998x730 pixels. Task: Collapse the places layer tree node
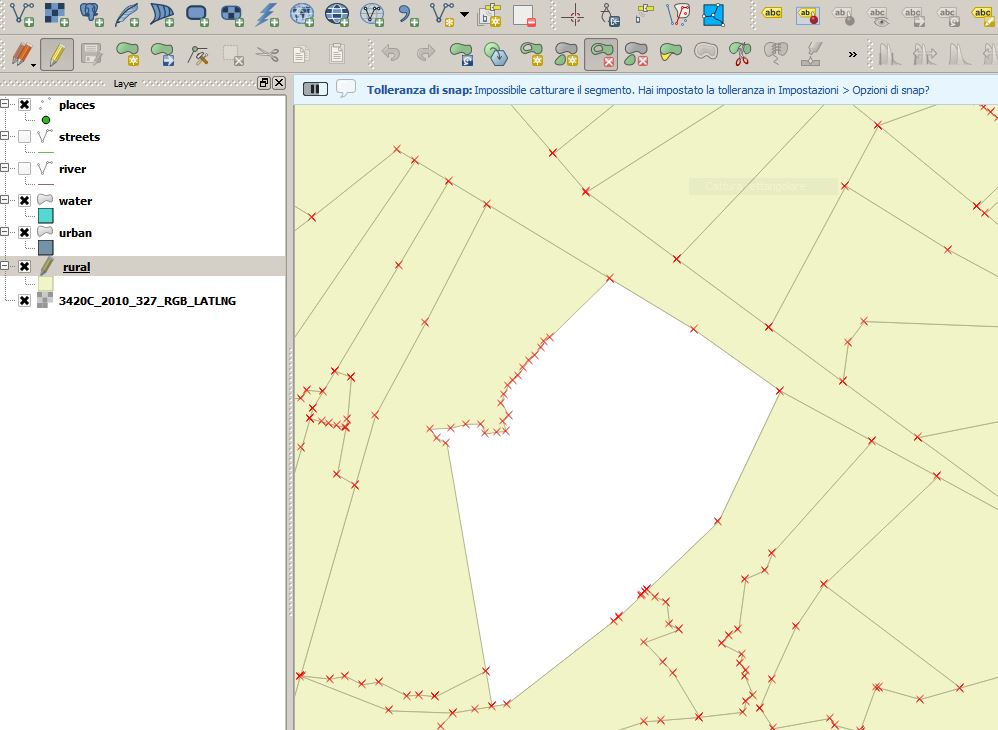[x=5, y=103]
